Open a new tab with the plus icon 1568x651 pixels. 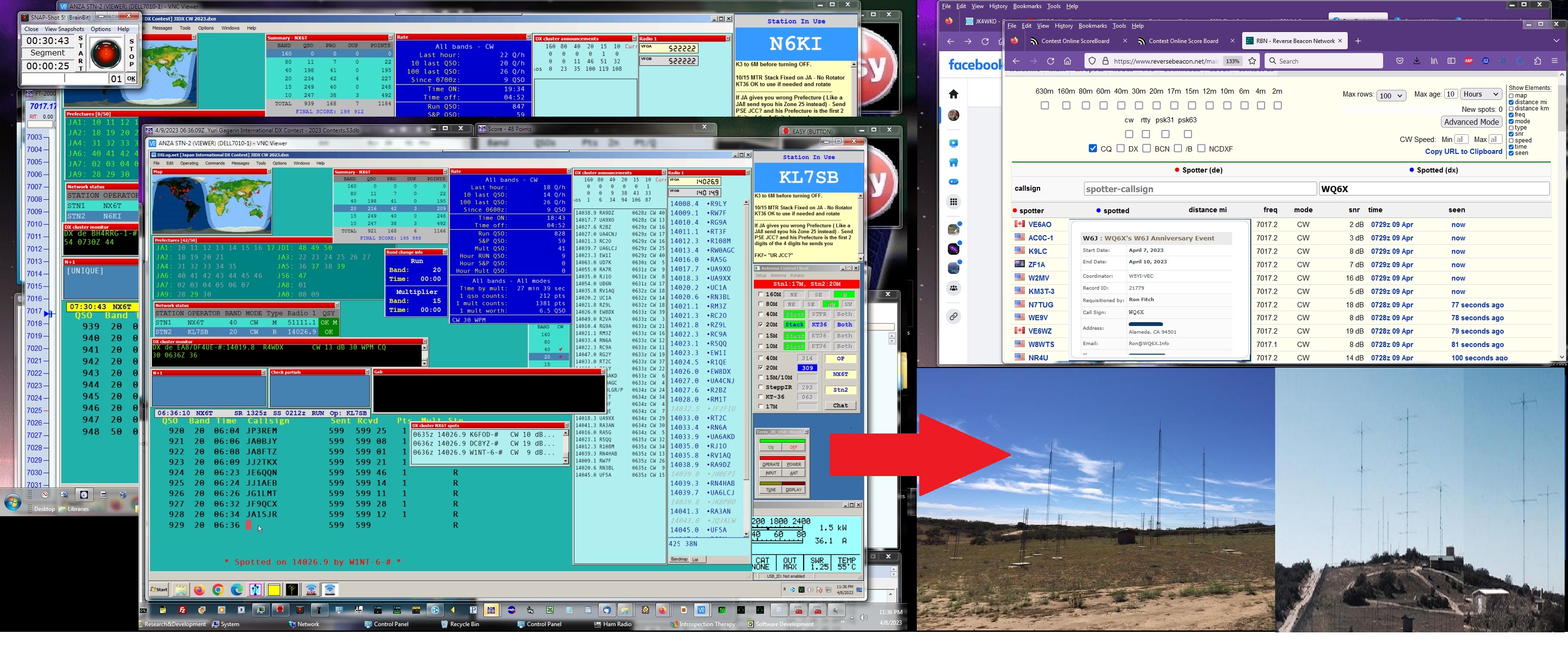tap(1358, 41)
